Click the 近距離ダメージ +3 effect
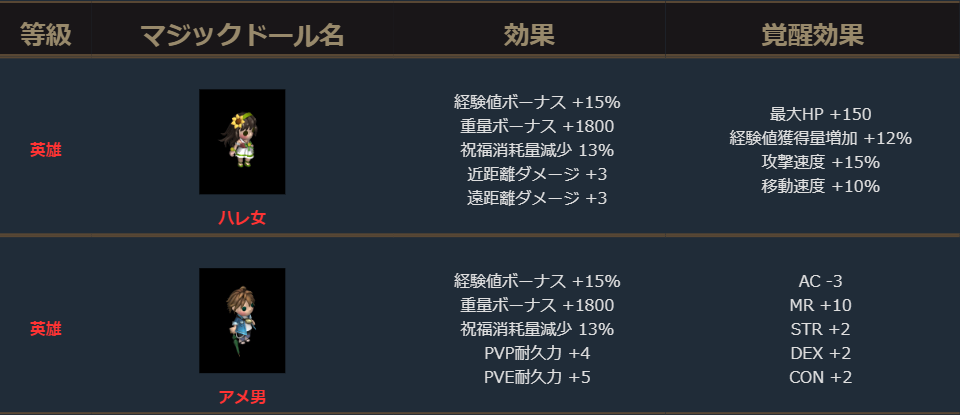Screen dimensions: 960x415 point(537,174)
